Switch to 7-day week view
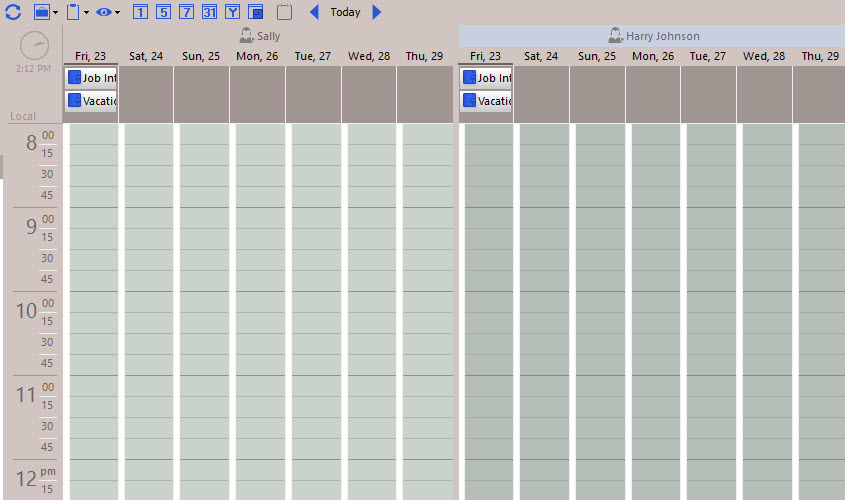845x500 pixels. click(x=186, y=12)
